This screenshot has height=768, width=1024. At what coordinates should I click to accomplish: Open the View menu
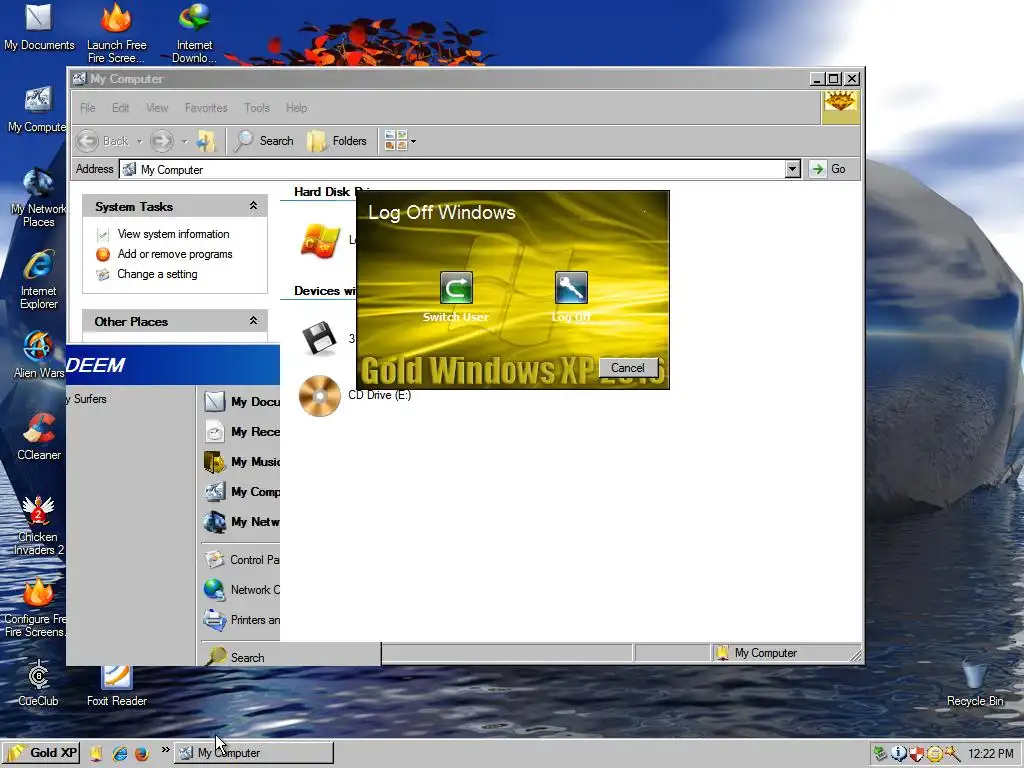[x=157, y=108]
